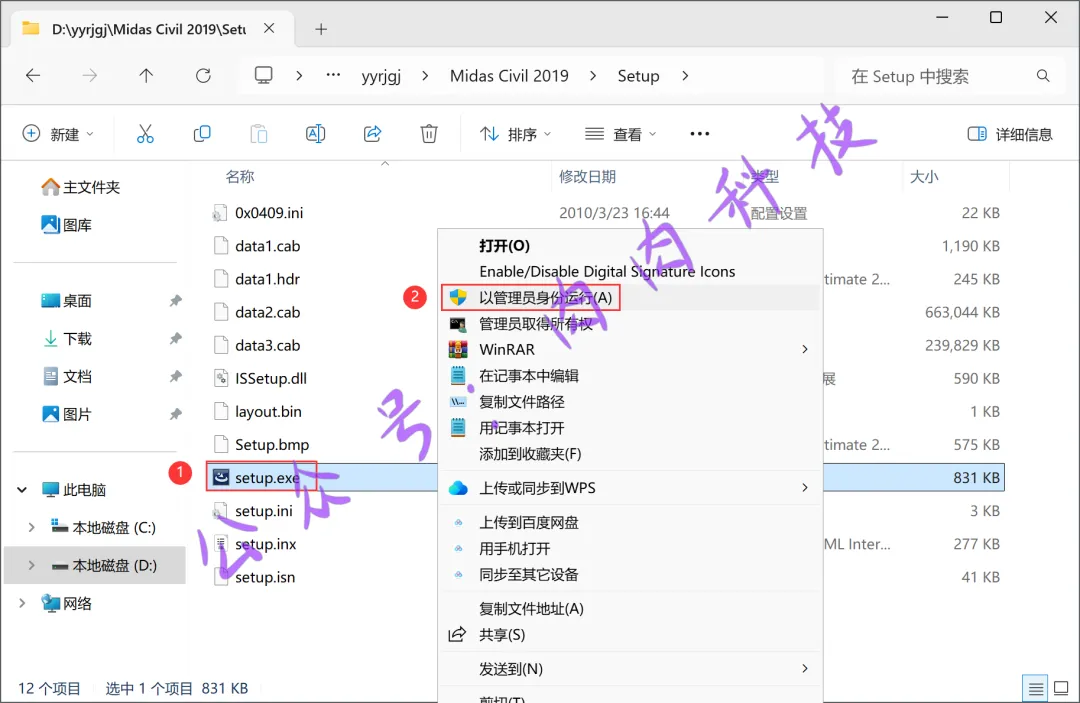Refresh the current folder view

[x=203, y=76]
